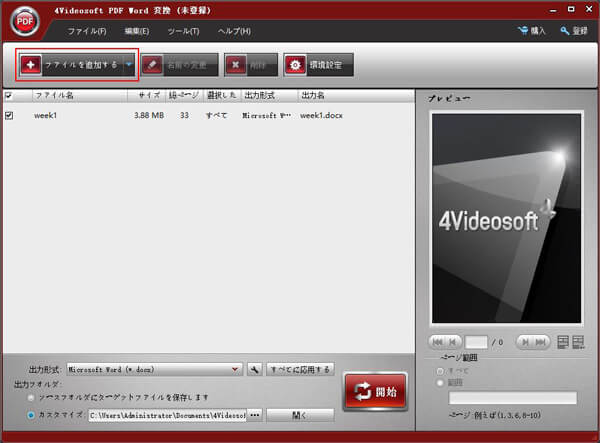Select the すべて page range radio

[x=440, y=371]
